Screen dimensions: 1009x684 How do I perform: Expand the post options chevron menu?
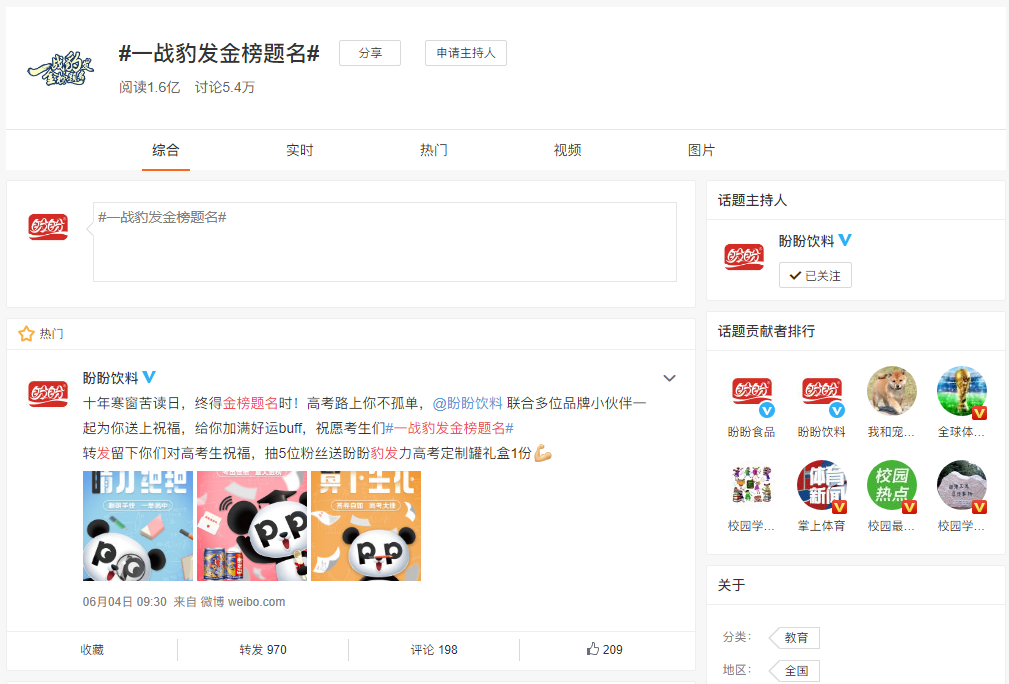669,378
